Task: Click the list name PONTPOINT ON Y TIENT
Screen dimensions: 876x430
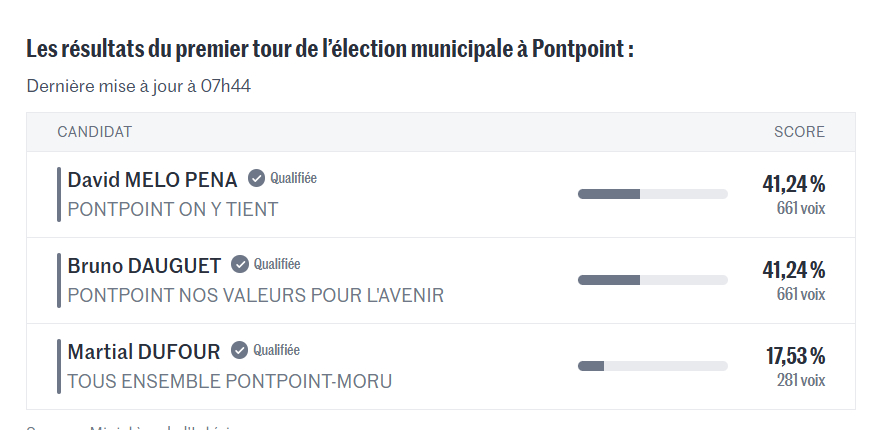Action: tap(172, 210)
